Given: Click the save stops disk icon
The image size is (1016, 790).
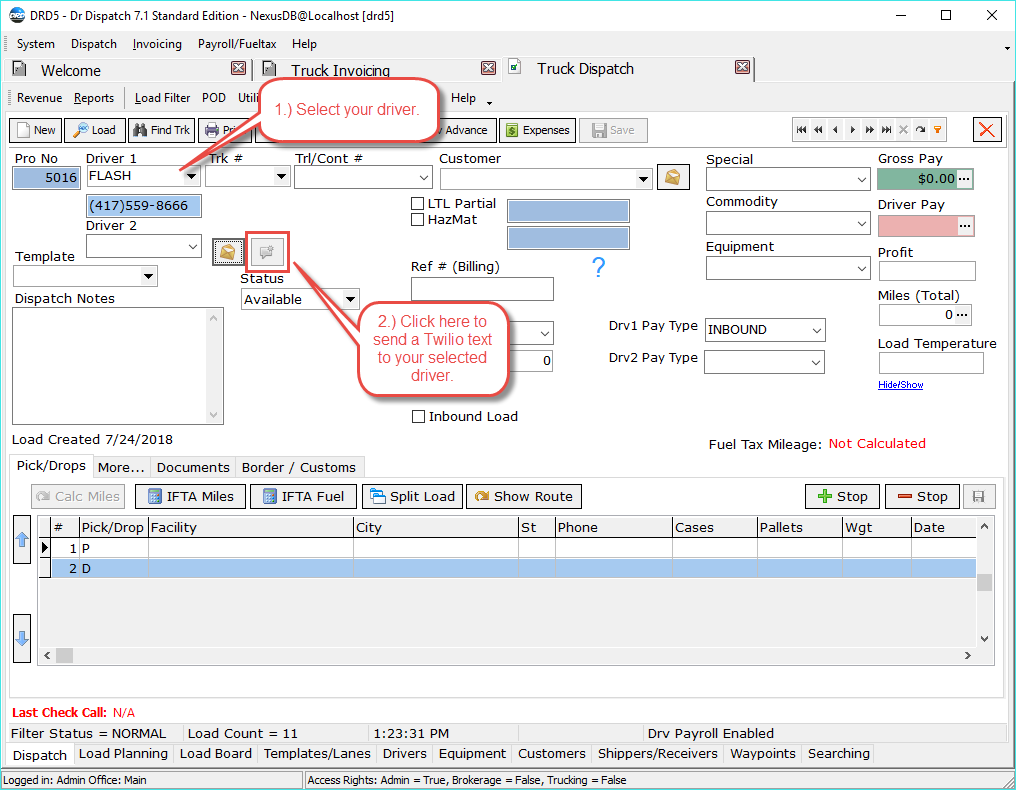Looking at the screenshot, I should click(x=978, y=496).
